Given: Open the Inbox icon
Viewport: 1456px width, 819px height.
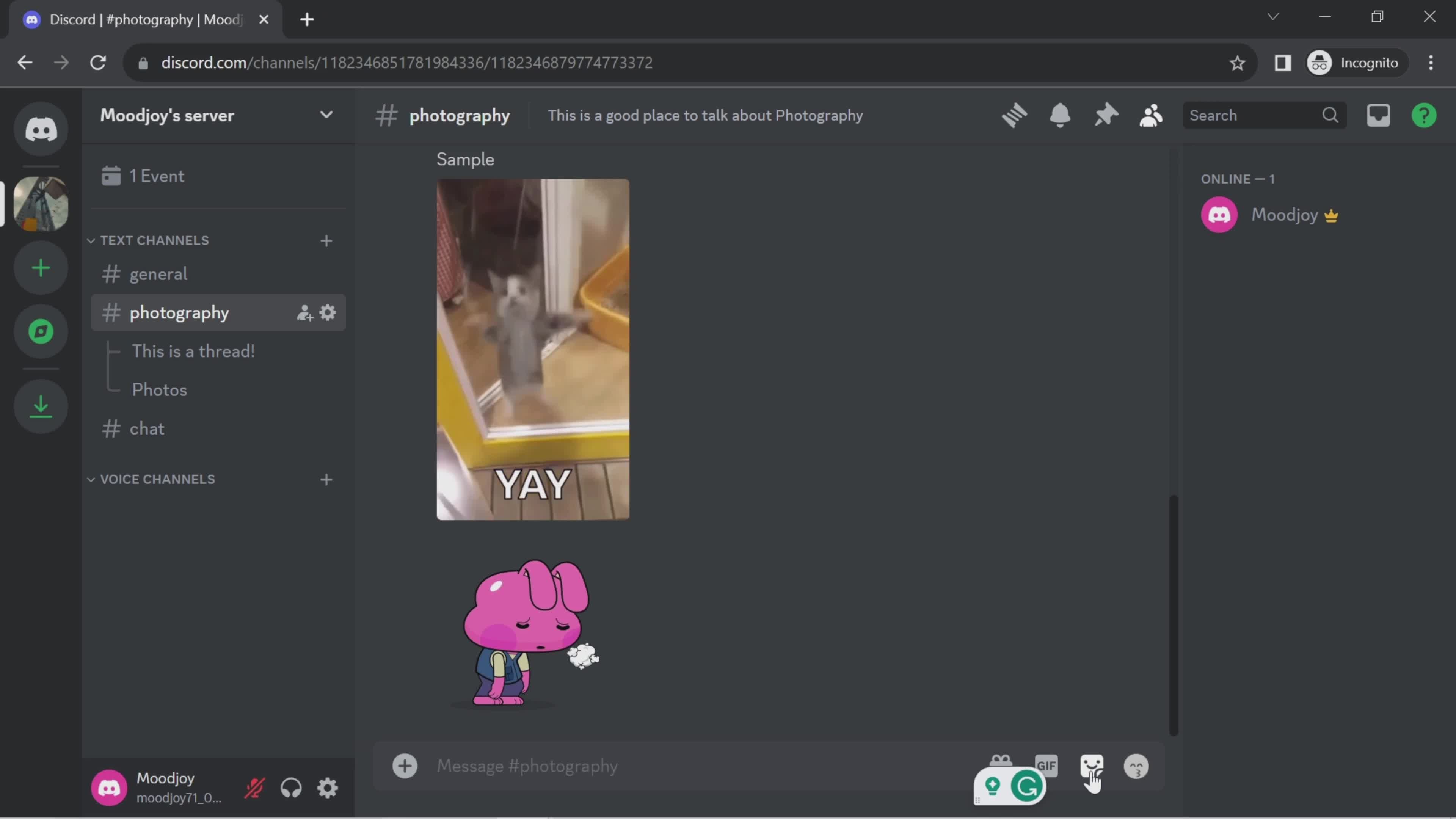Looking at the screenshot, I should pos(1378,115).
